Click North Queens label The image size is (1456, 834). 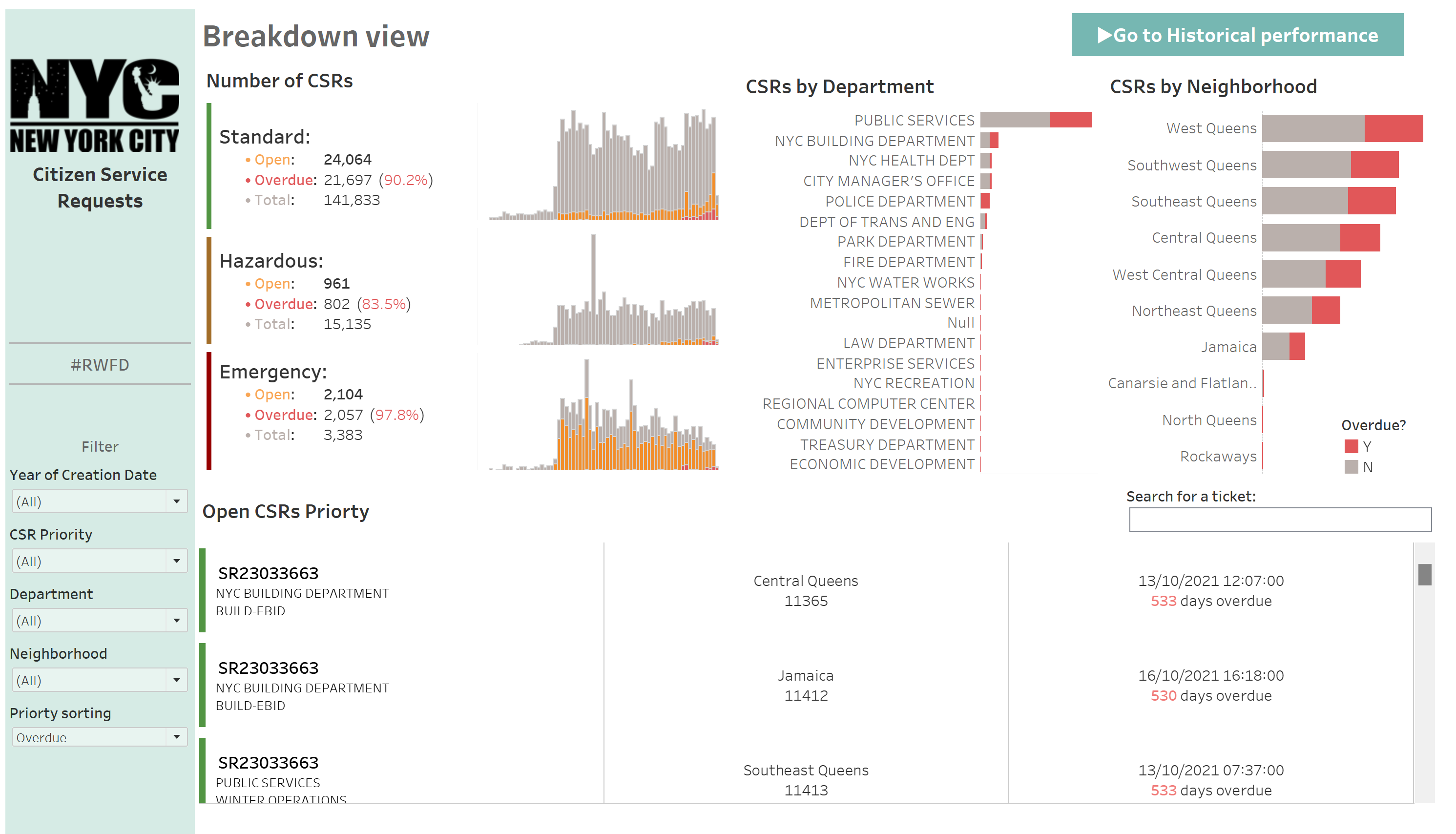click(1209, 420)
